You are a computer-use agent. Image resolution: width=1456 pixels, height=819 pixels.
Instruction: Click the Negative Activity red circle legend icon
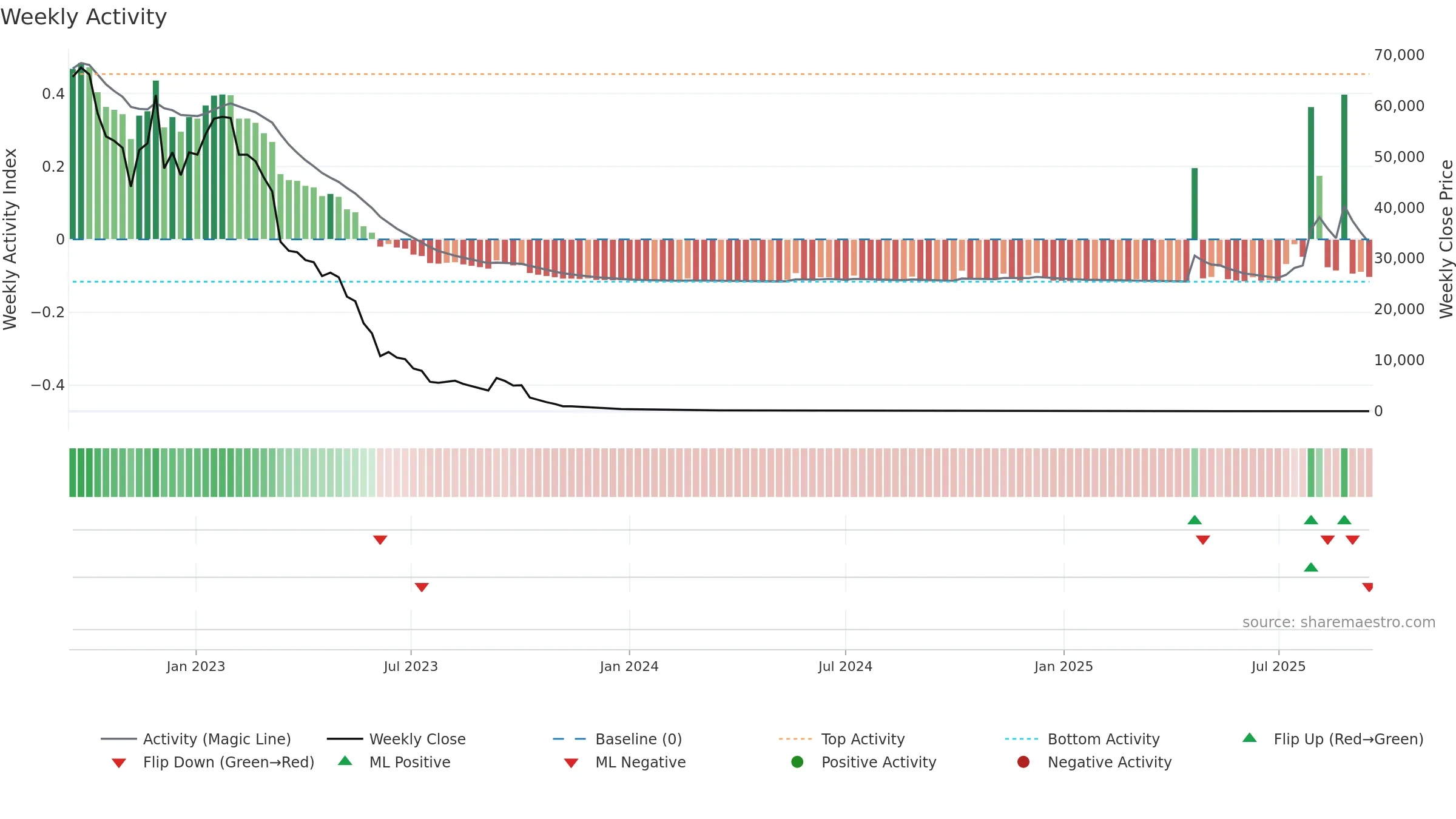coord(1023,762)
